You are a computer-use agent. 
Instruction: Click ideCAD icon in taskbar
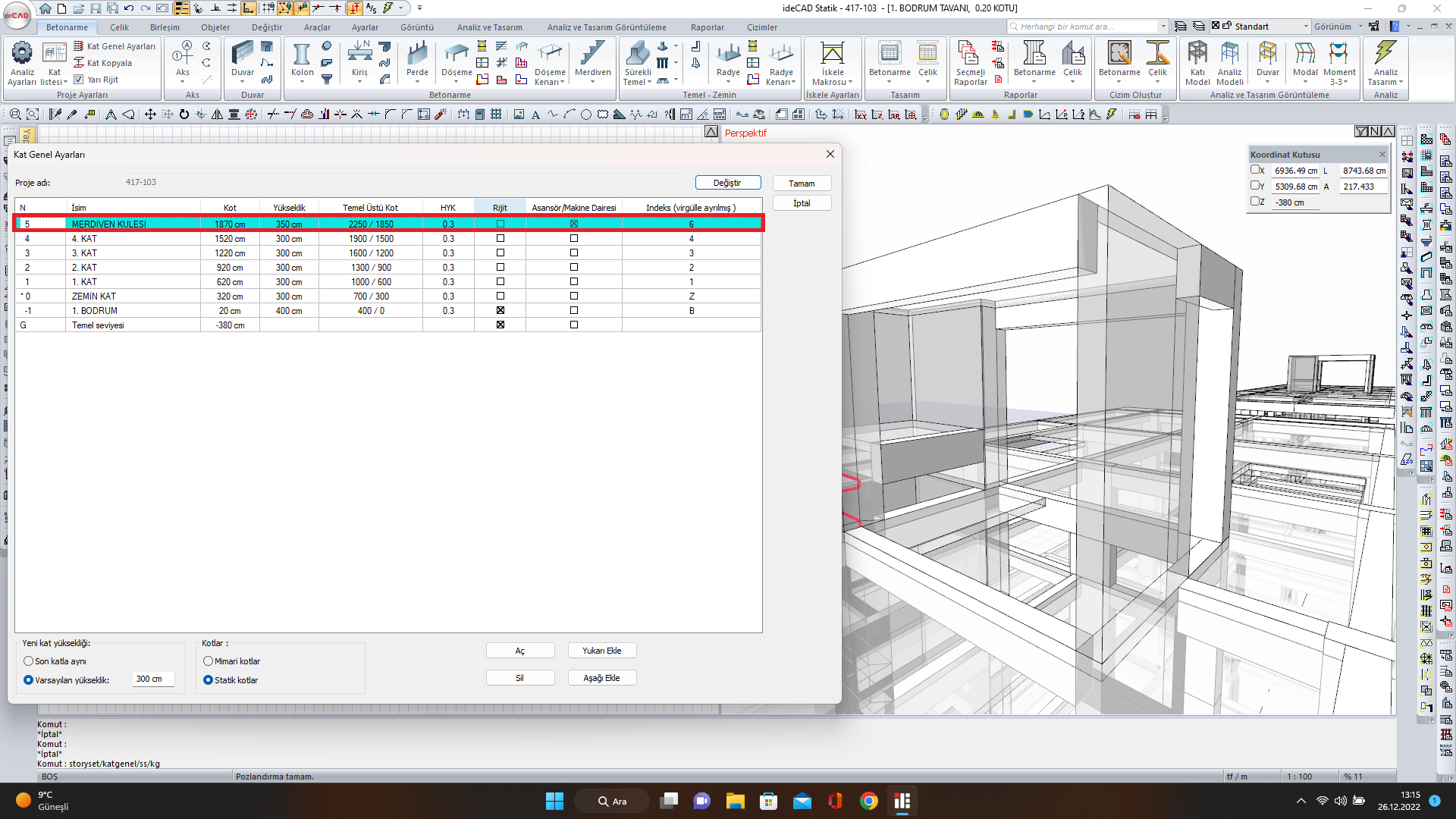[902, 801]
